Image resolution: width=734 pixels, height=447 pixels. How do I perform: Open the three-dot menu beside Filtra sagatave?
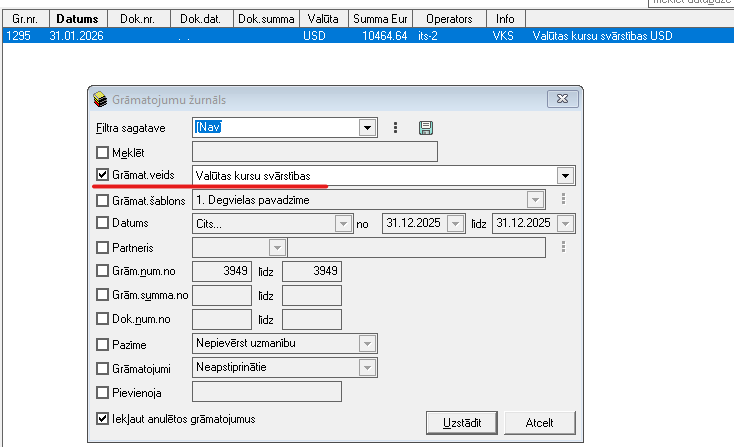click(x=396, y=128)
